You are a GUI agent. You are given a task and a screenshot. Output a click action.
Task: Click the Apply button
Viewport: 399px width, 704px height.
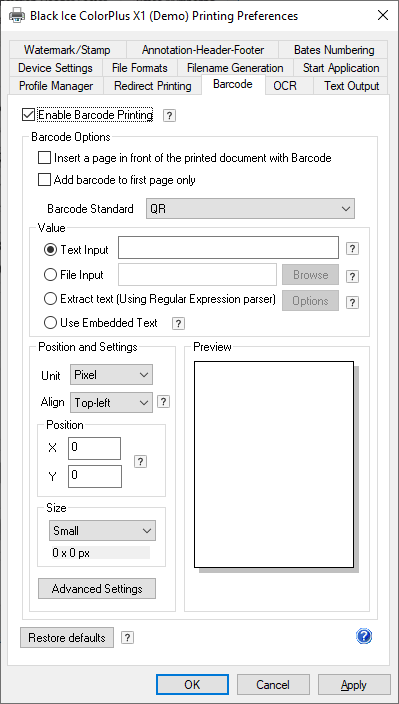tap(354, 685)
